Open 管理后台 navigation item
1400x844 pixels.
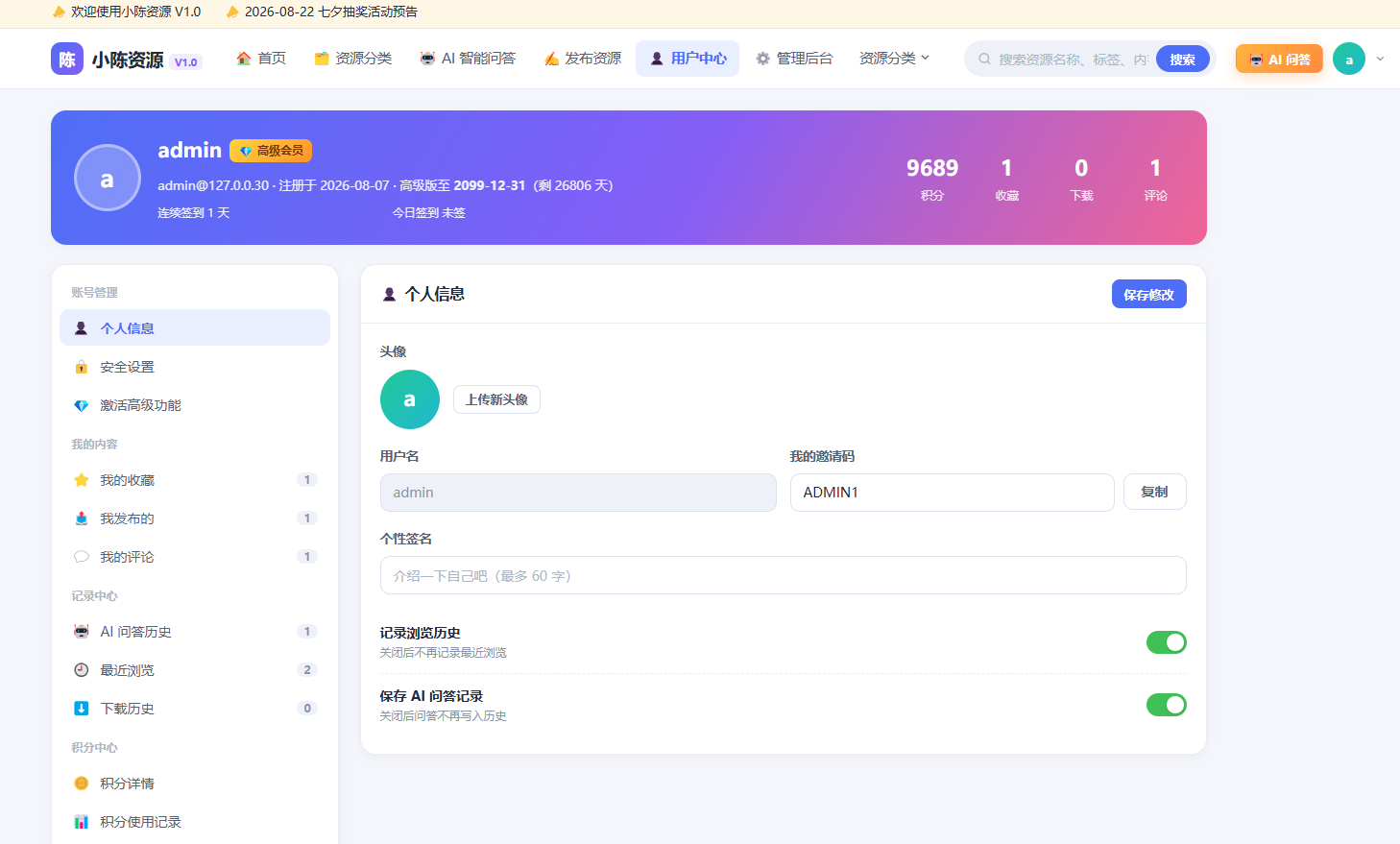[x=794, y=59]
